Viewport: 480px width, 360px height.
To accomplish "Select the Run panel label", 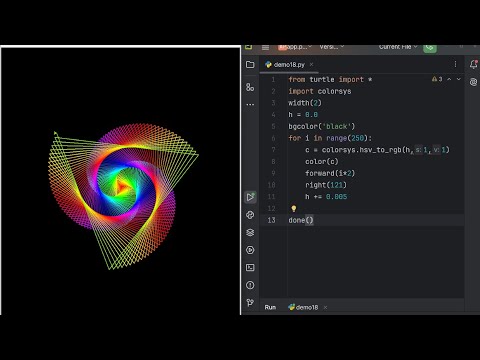I will pyautogui.click(x=270, y=307).
